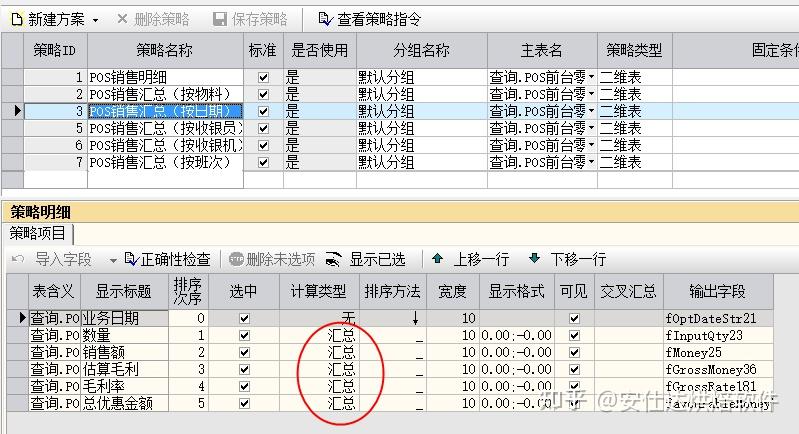Click the 上移一行 up arrow icon
This screenshot has width=799, height=434.
(437, 258)
